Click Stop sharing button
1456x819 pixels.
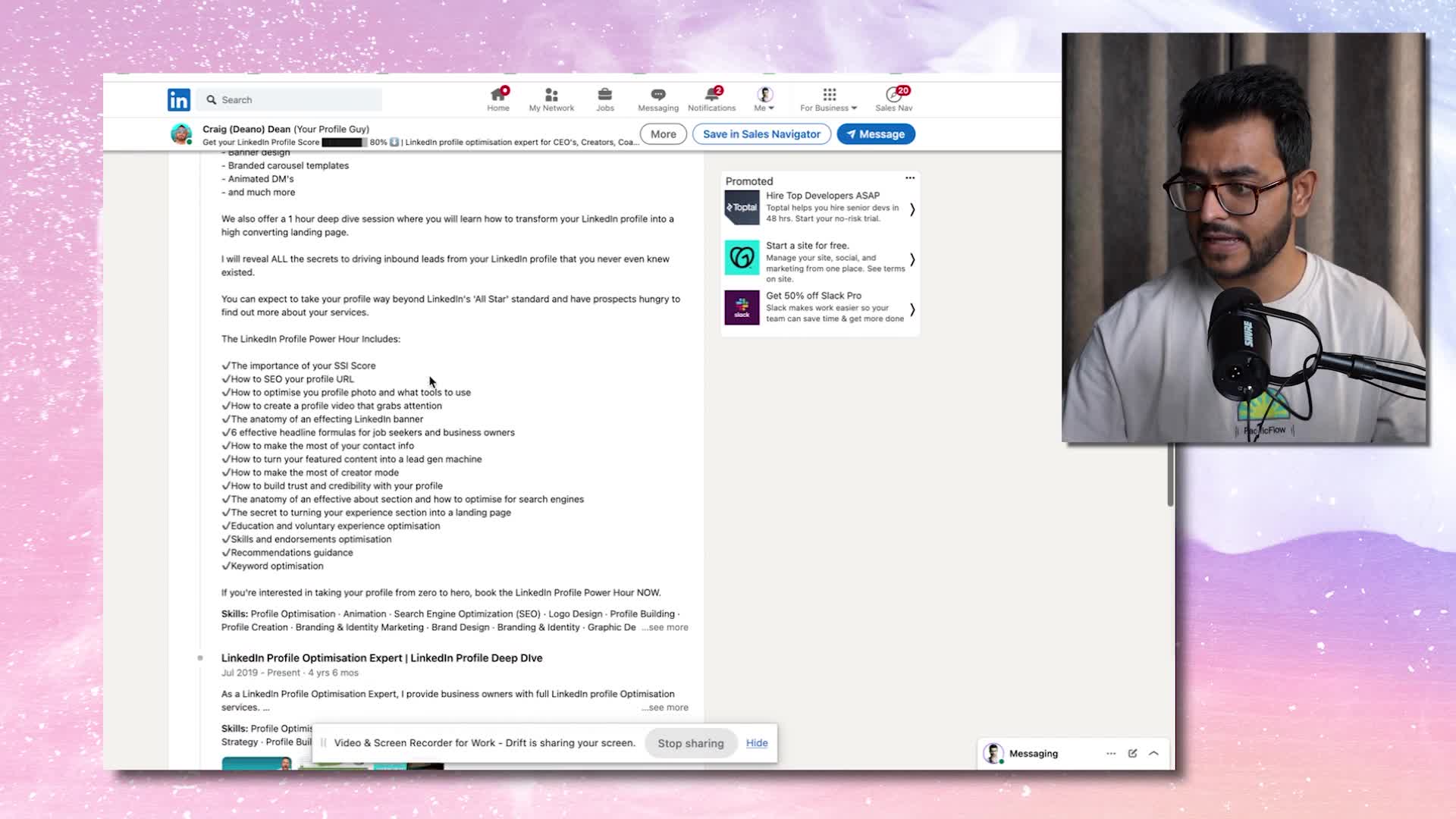[690, 743]
